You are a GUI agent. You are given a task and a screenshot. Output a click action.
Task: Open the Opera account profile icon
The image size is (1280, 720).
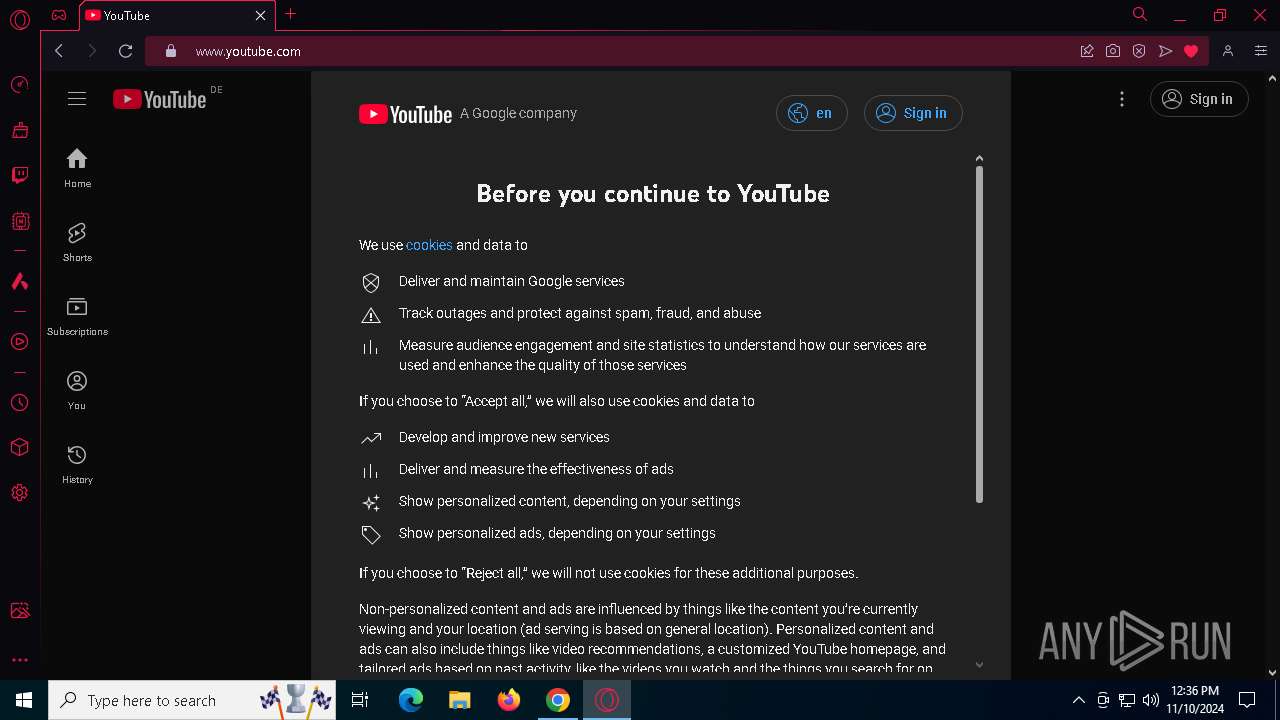[1228, 51]
